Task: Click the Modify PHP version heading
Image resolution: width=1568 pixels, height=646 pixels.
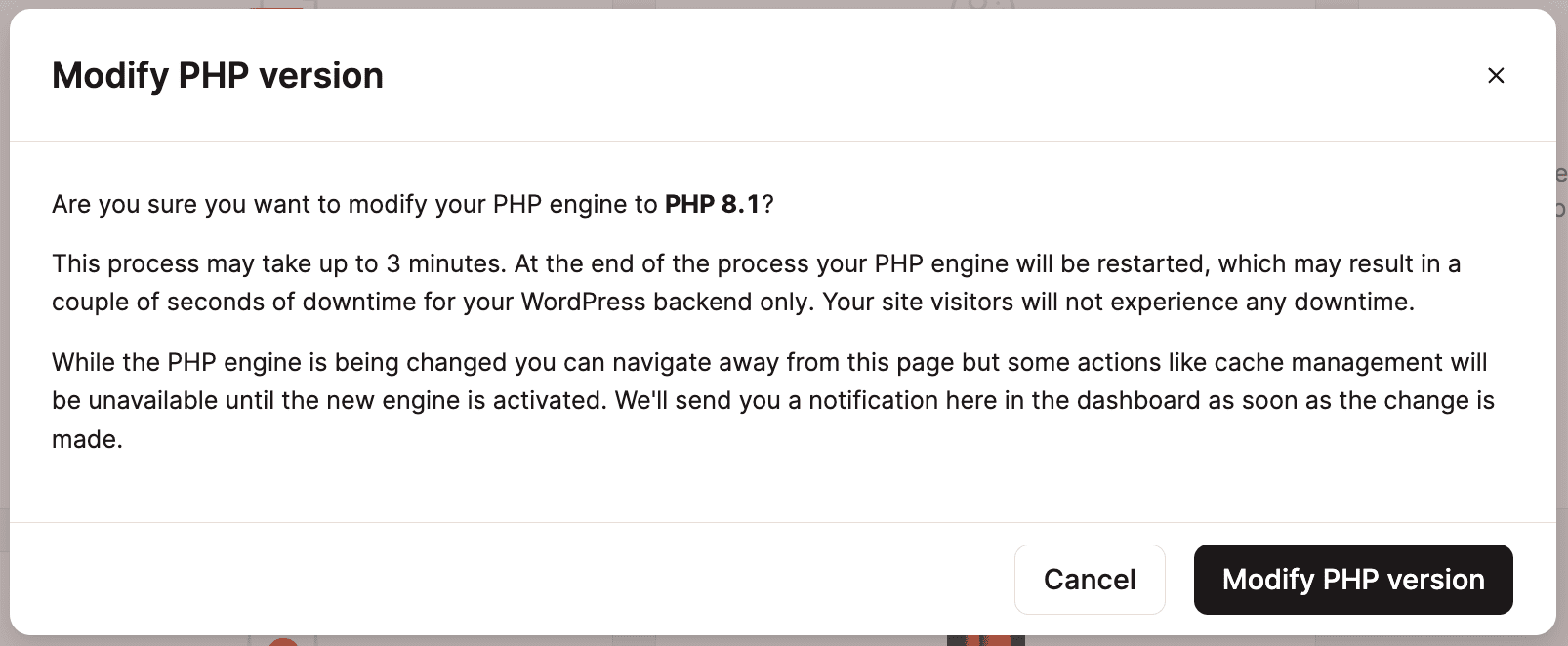Action: point(217,75)
